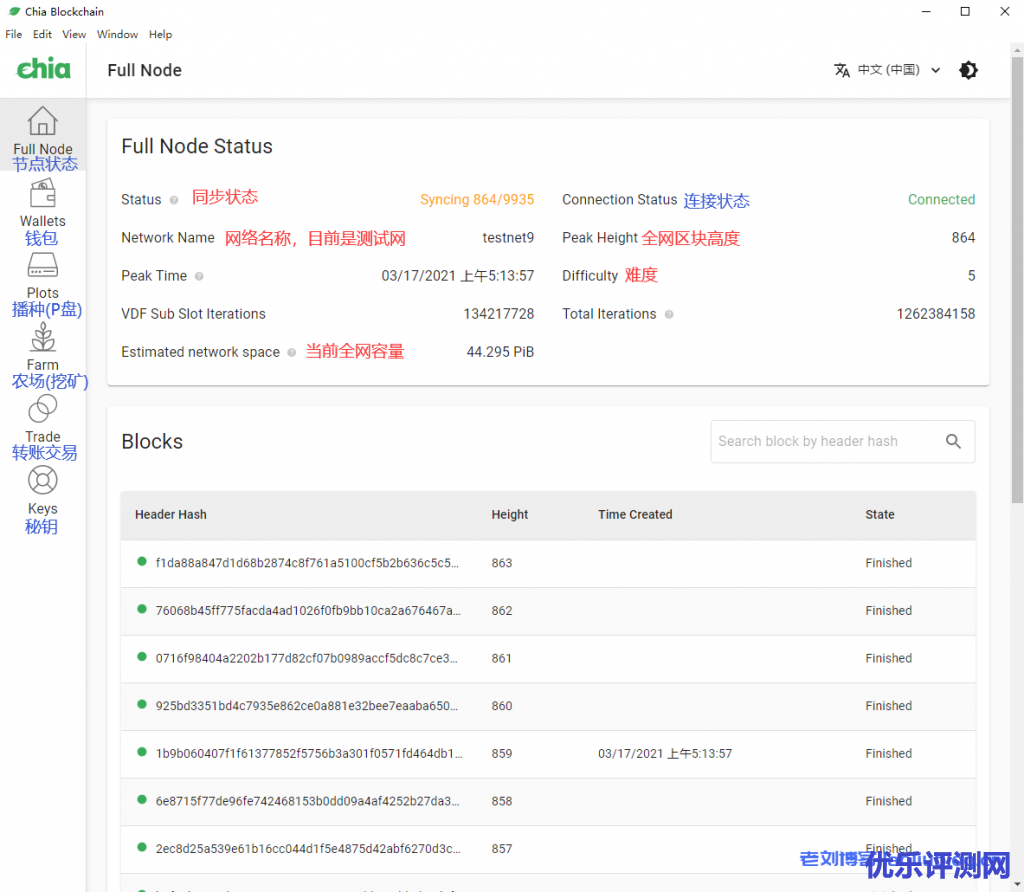The width and height of the screenshot is (1024, 892).
Task: Click help icon next to Status
Action: tap(174, 200)
